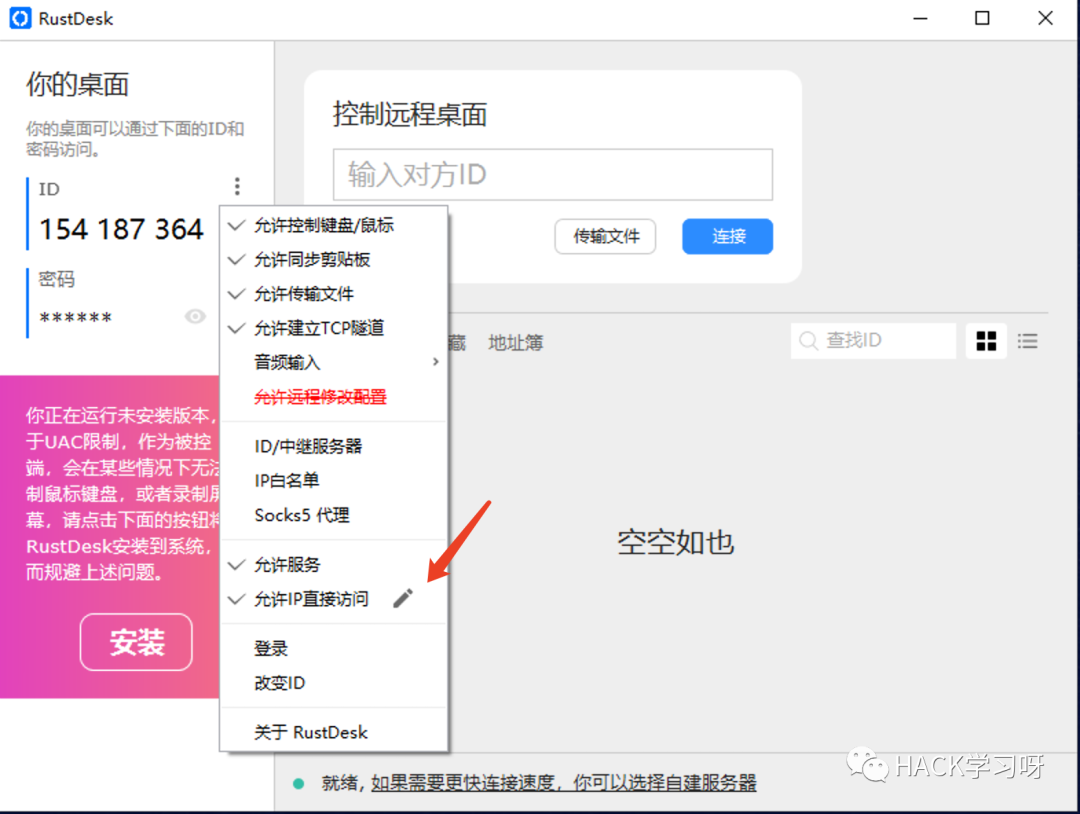Reveal password with the eye icon
The width and height of the screenshot is (1080, 814).
coord(195,316)
